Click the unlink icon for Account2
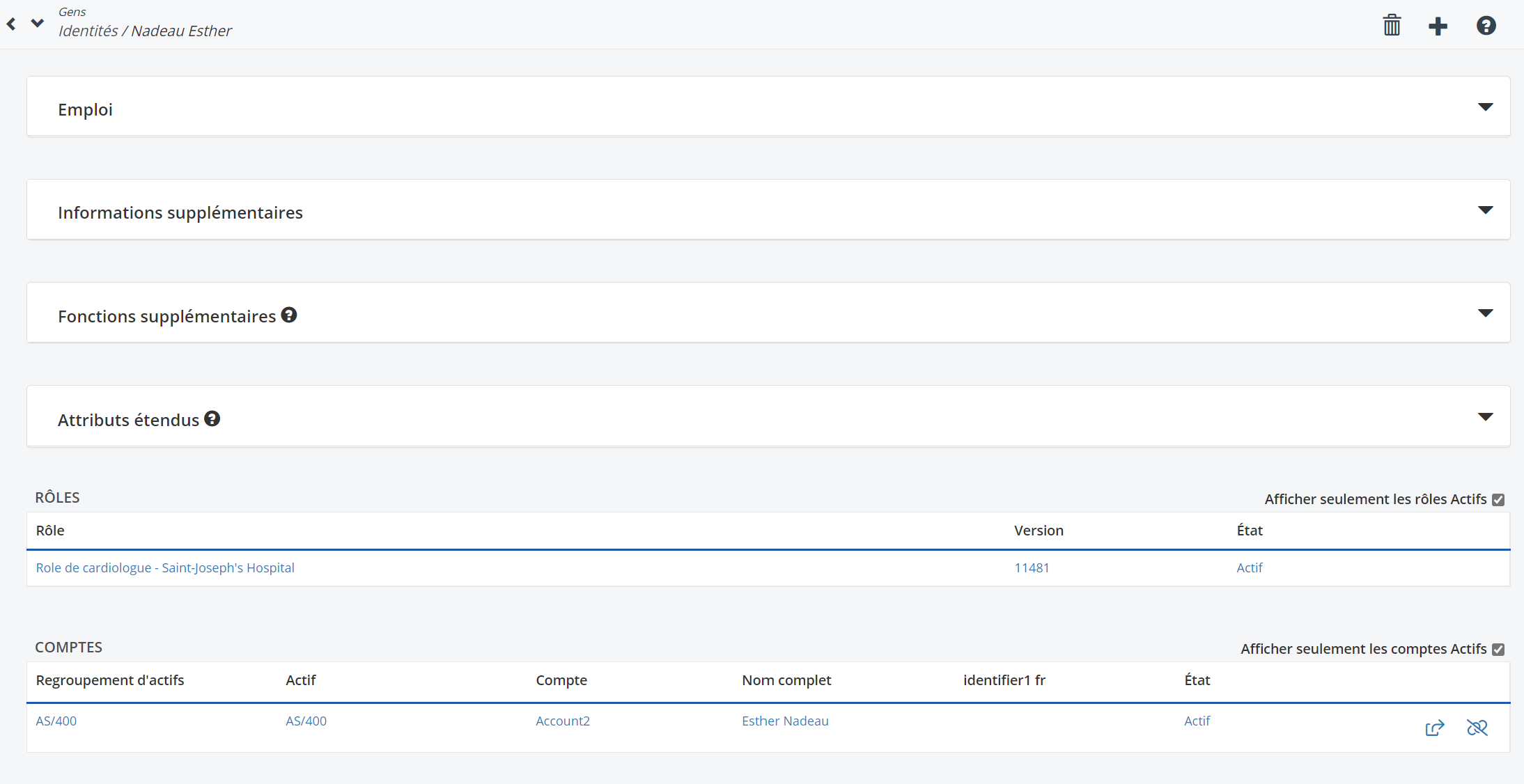The image size is (1524, 784). coord(1477,728)
